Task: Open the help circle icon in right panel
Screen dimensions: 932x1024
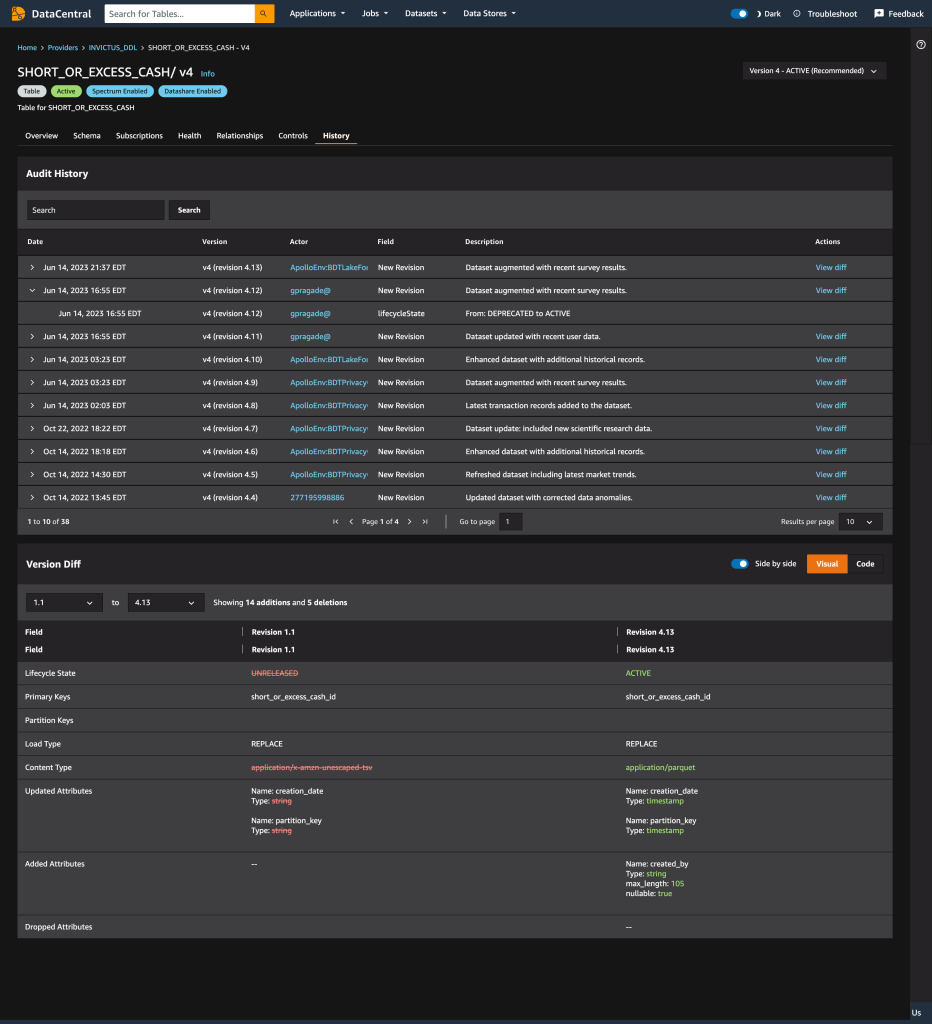Action: pyautogui.click(x=921, y=44)
